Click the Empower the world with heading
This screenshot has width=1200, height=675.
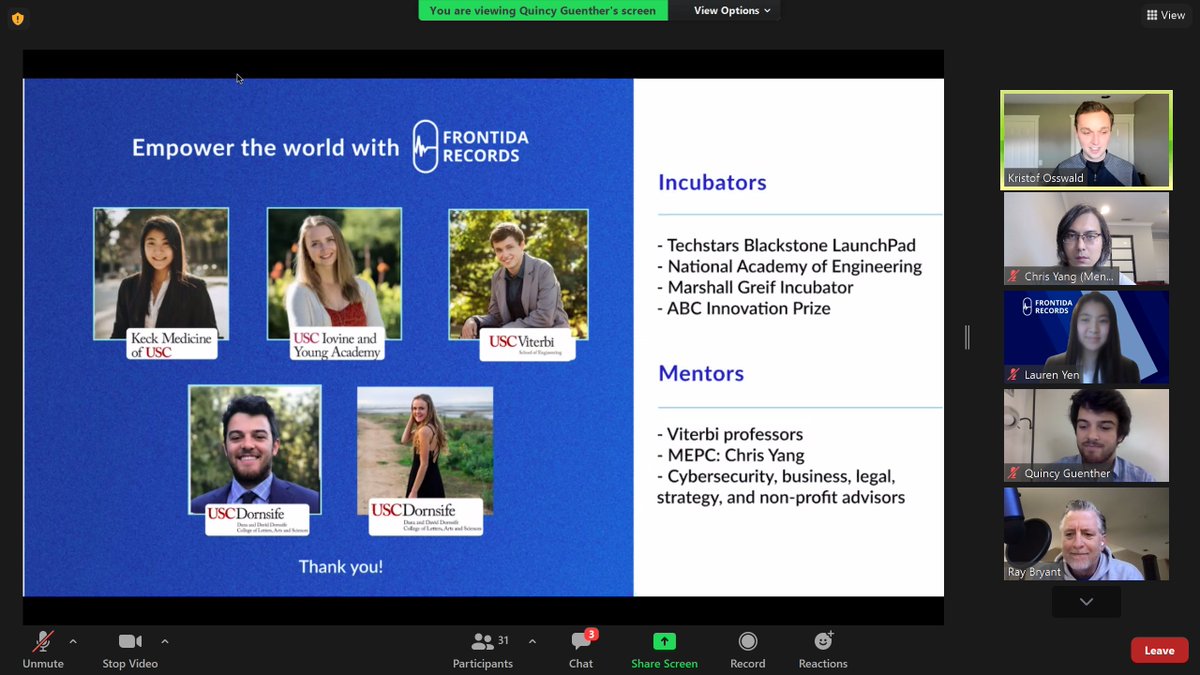266,148
